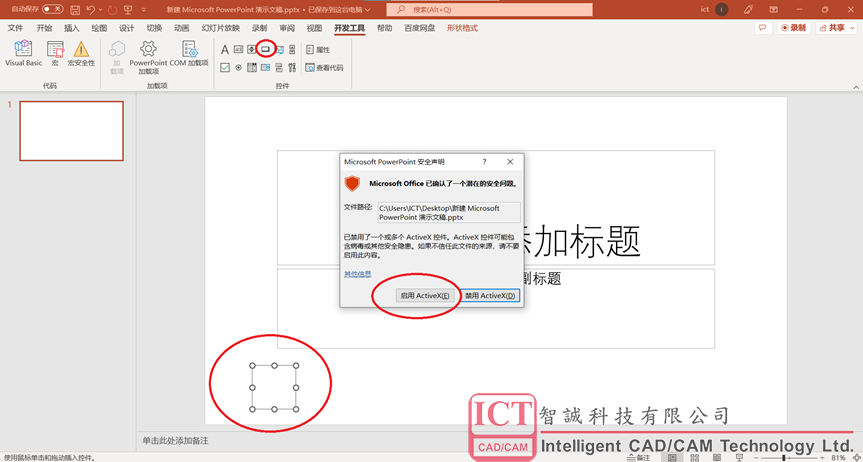Select the Command Button ActiveX control
Image resolution: width=863 pixels, height=462 pixels.
pos(266,50)
